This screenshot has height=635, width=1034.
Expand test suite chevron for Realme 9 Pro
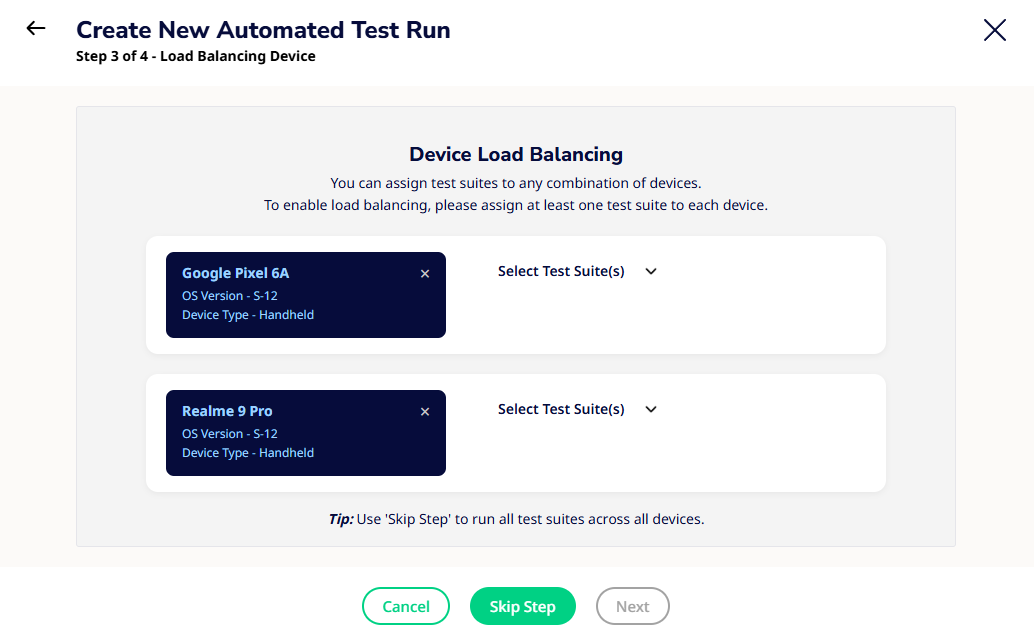point(651,409)
